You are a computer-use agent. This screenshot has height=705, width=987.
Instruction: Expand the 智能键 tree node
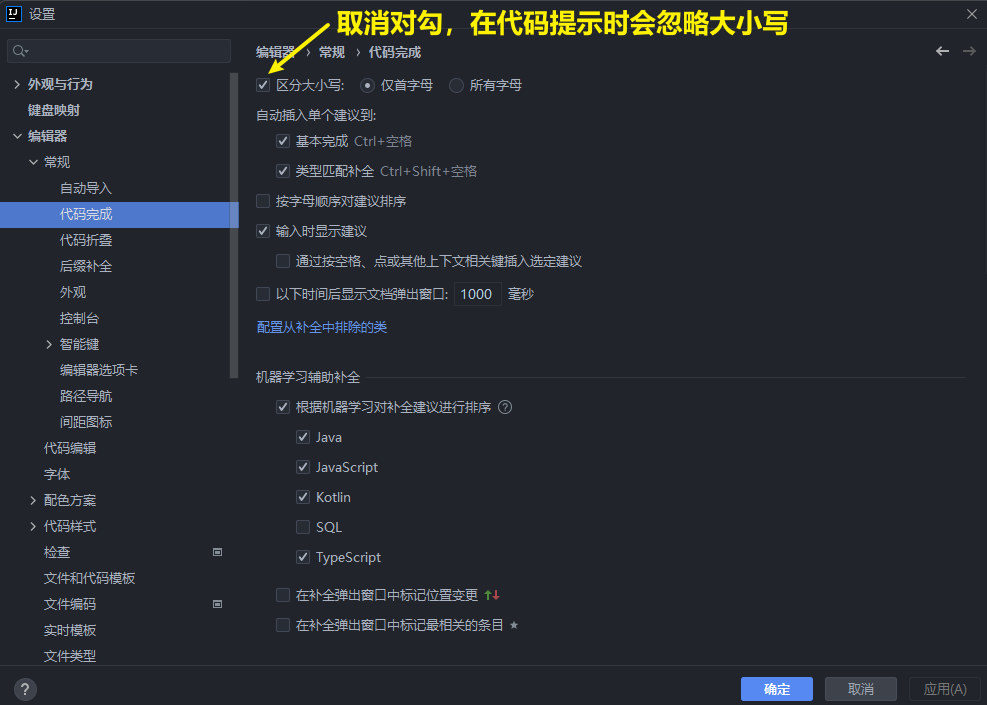(49, 344)
